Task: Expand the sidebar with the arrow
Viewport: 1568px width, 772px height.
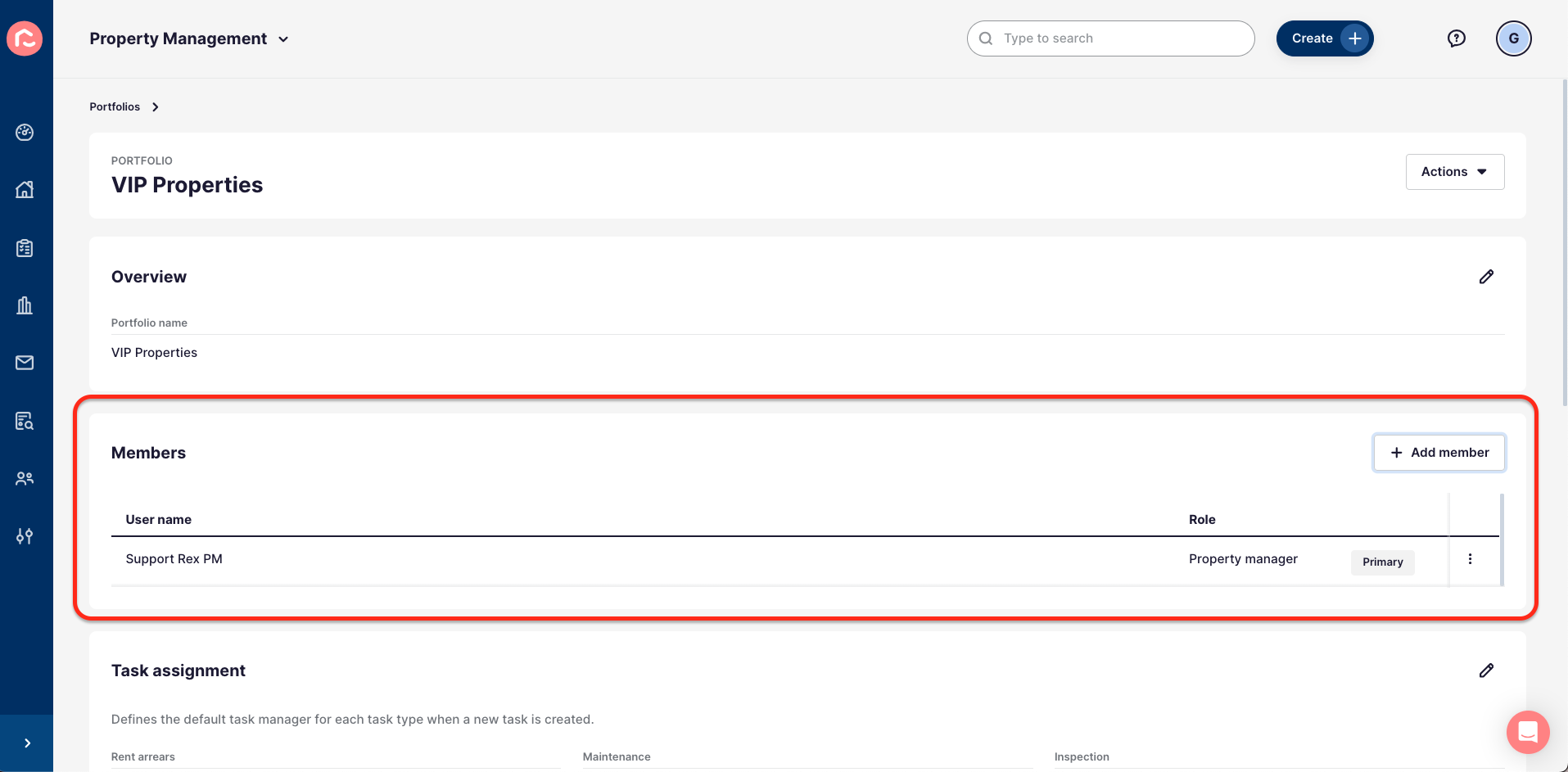Action: tap(27, 743)
